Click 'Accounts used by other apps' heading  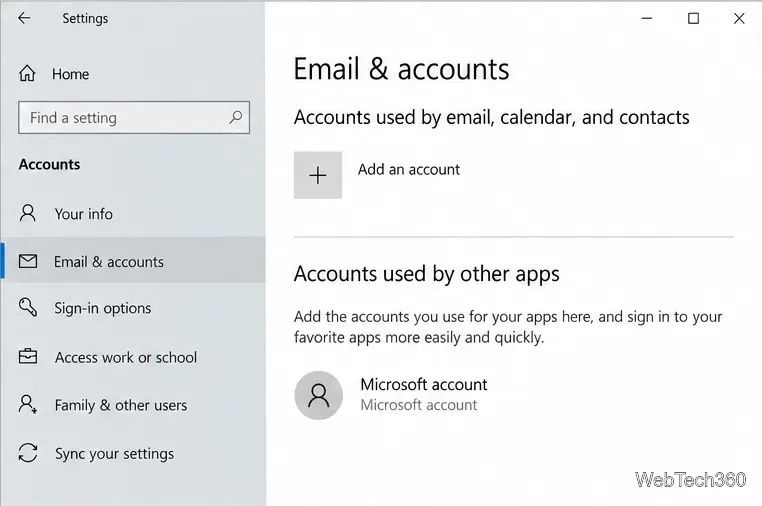click(x=427, y=274)
